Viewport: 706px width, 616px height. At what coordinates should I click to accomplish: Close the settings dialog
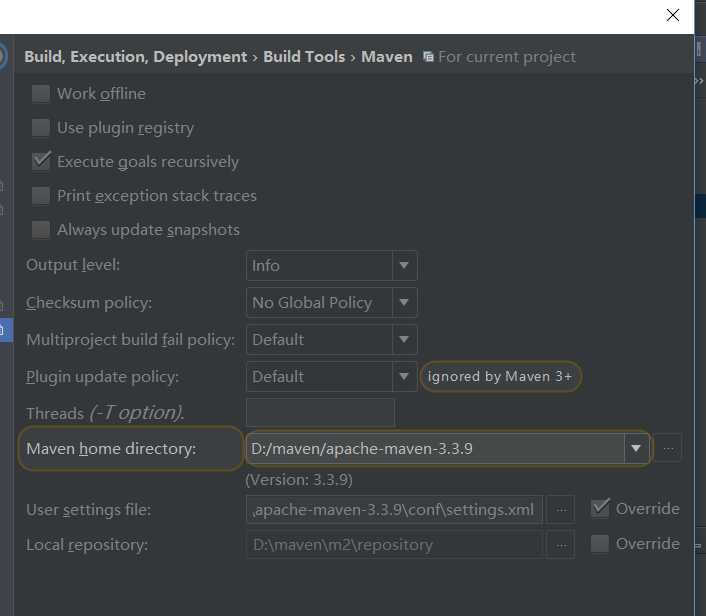(673, 15)
